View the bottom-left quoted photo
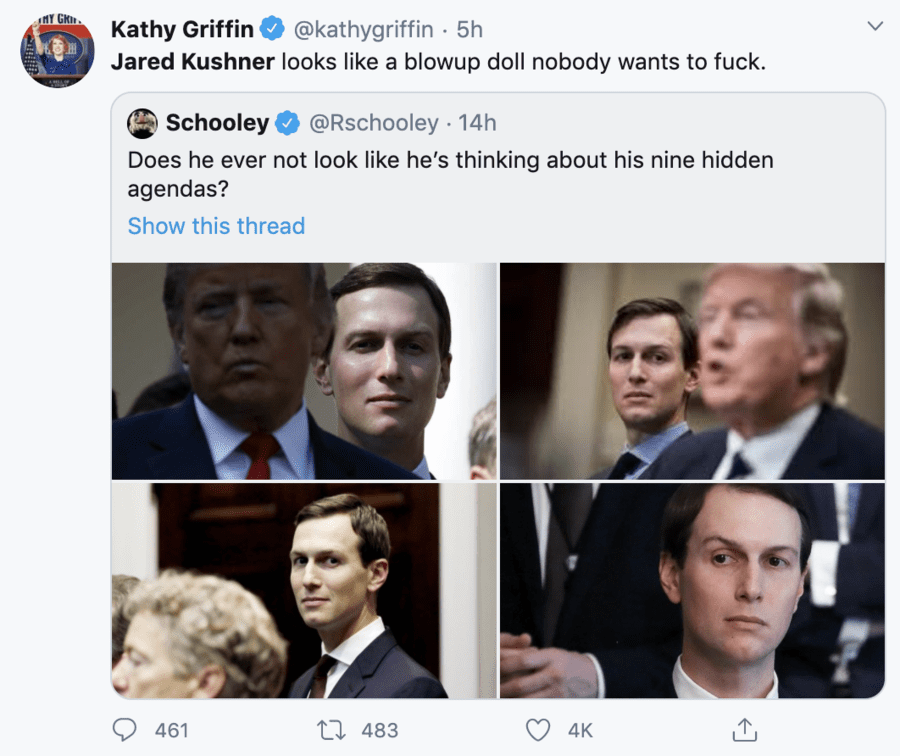The height and width of the screenshot is (756, 900). point(304,590)
